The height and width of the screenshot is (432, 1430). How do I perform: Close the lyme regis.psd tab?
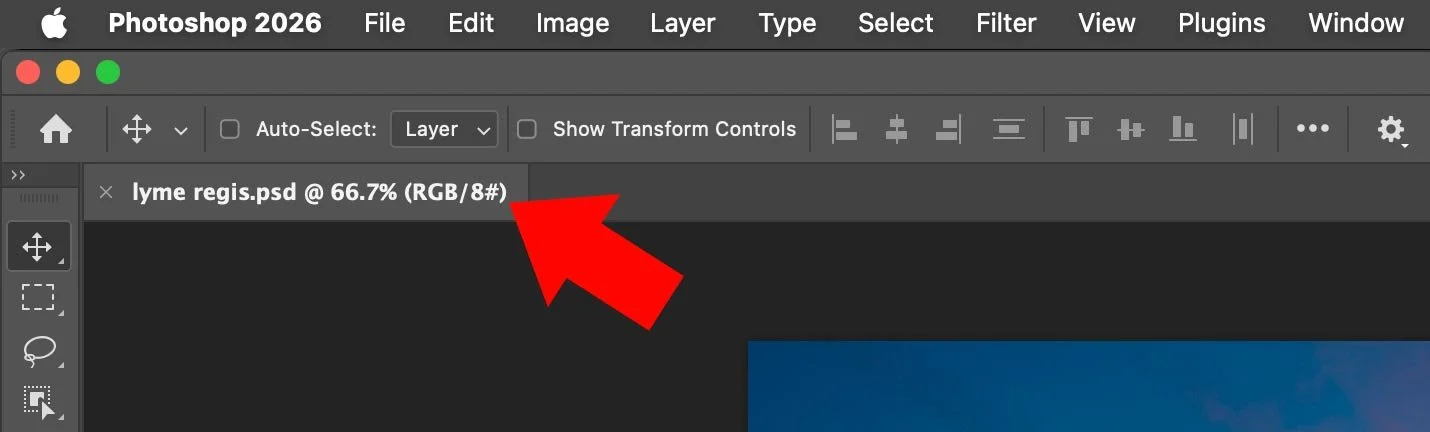click(x=106, y=192)
